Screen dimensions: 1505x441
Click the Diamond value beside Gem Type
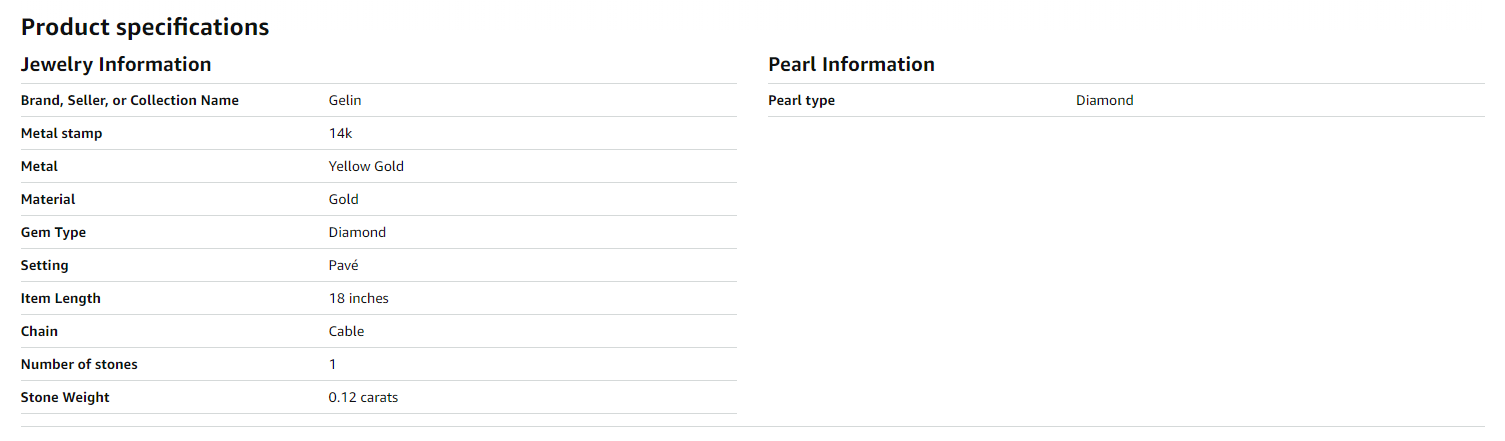tap(357, 232)
